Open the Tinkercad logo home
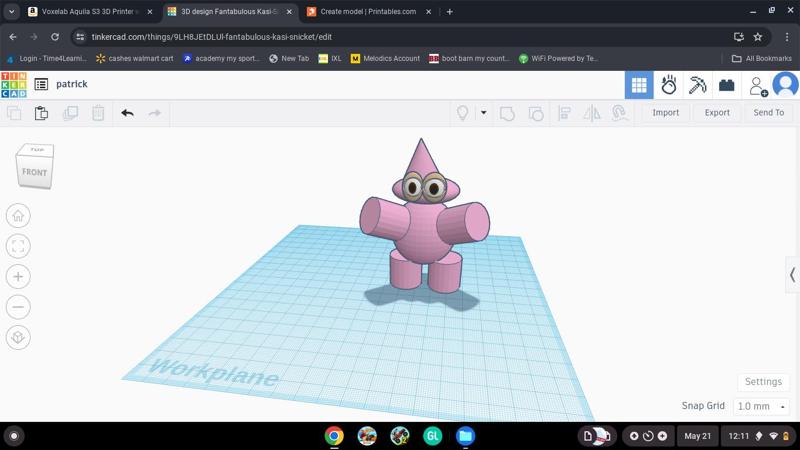This screenshot has width=800, height=450. point(14,85)
